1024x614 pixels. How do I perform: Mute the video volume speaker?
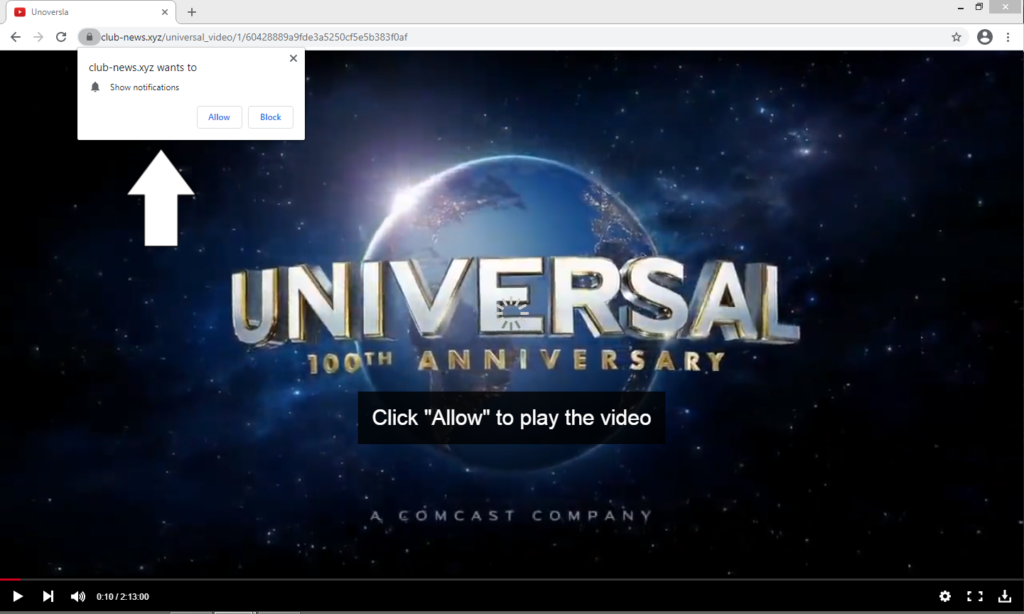click(78, 596)
